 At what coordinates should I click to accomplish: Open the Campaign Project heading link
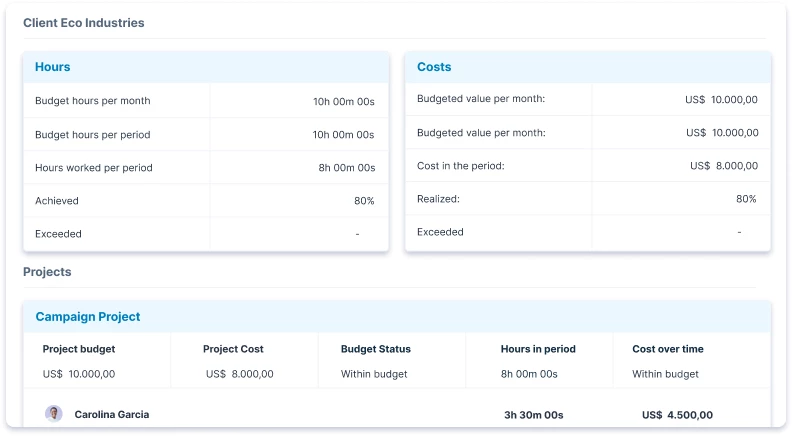[x=88, y=317]
